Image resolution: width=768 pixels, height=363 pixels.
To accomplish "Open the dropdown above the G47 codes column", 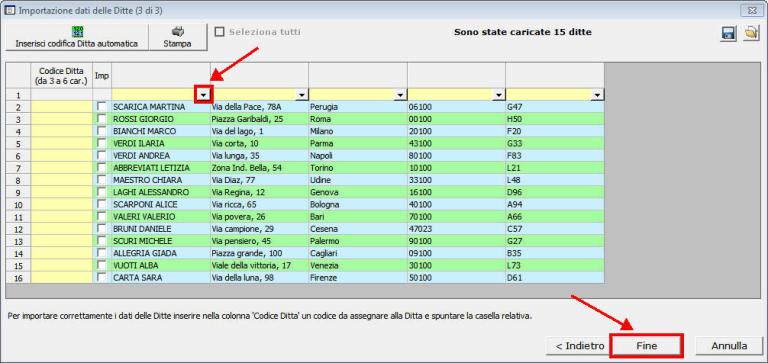I will pos(598,95).
